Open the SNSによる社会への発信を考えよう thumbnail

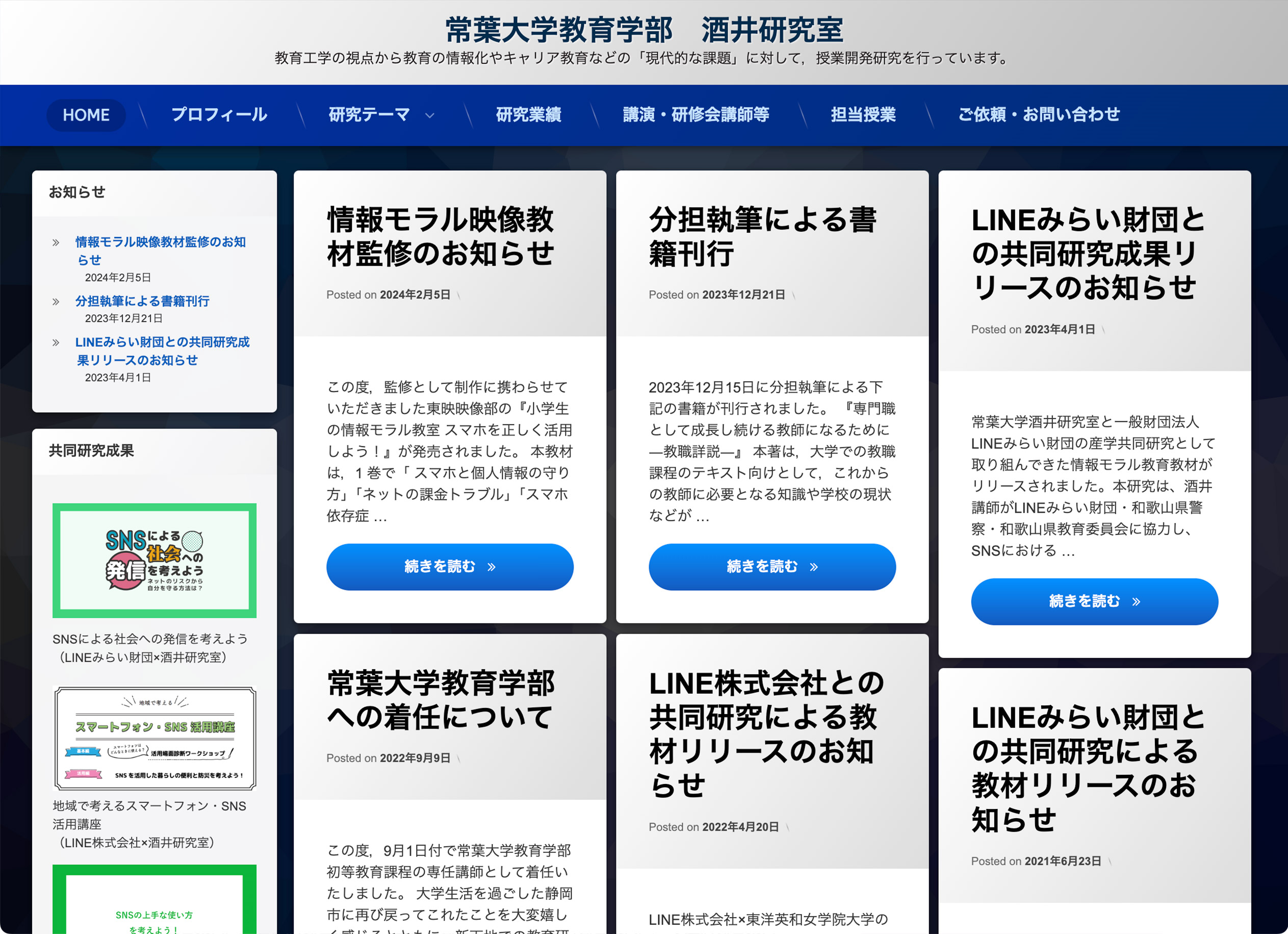click(154, 560)
